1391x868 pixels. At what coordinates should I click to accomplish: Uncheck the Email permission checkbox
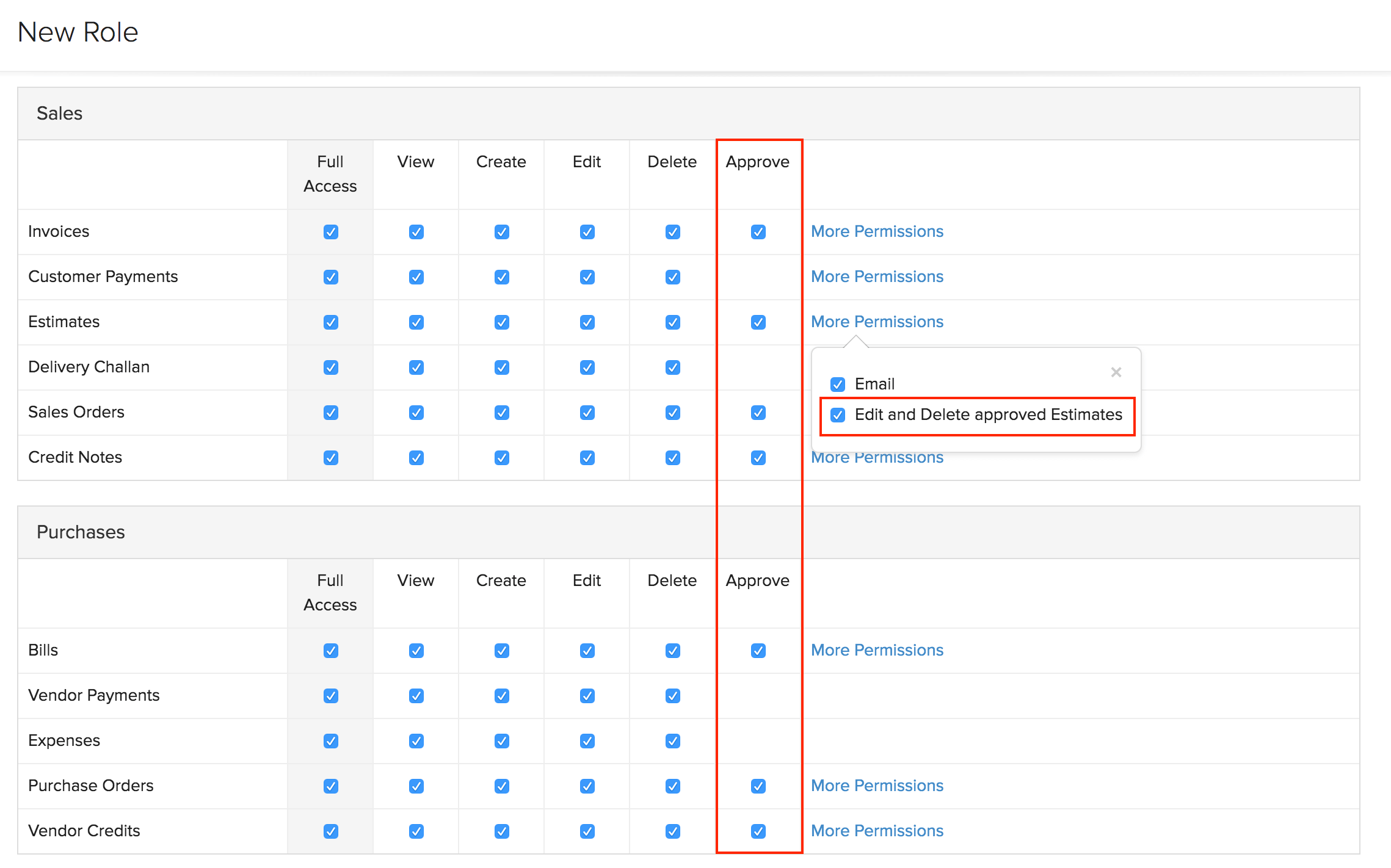838,384
